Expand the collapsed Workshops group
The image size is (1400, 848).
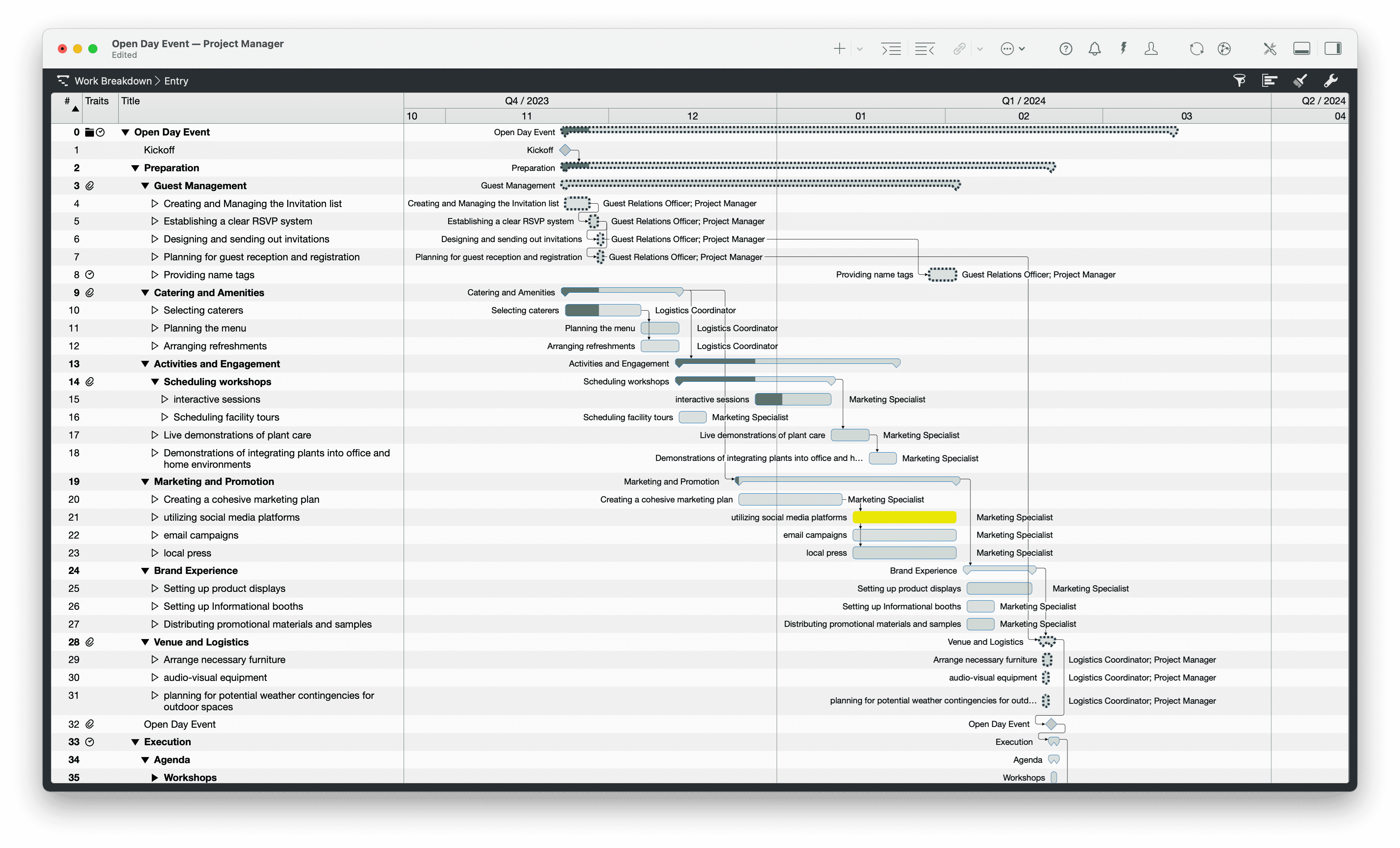(x=154, y=778)
